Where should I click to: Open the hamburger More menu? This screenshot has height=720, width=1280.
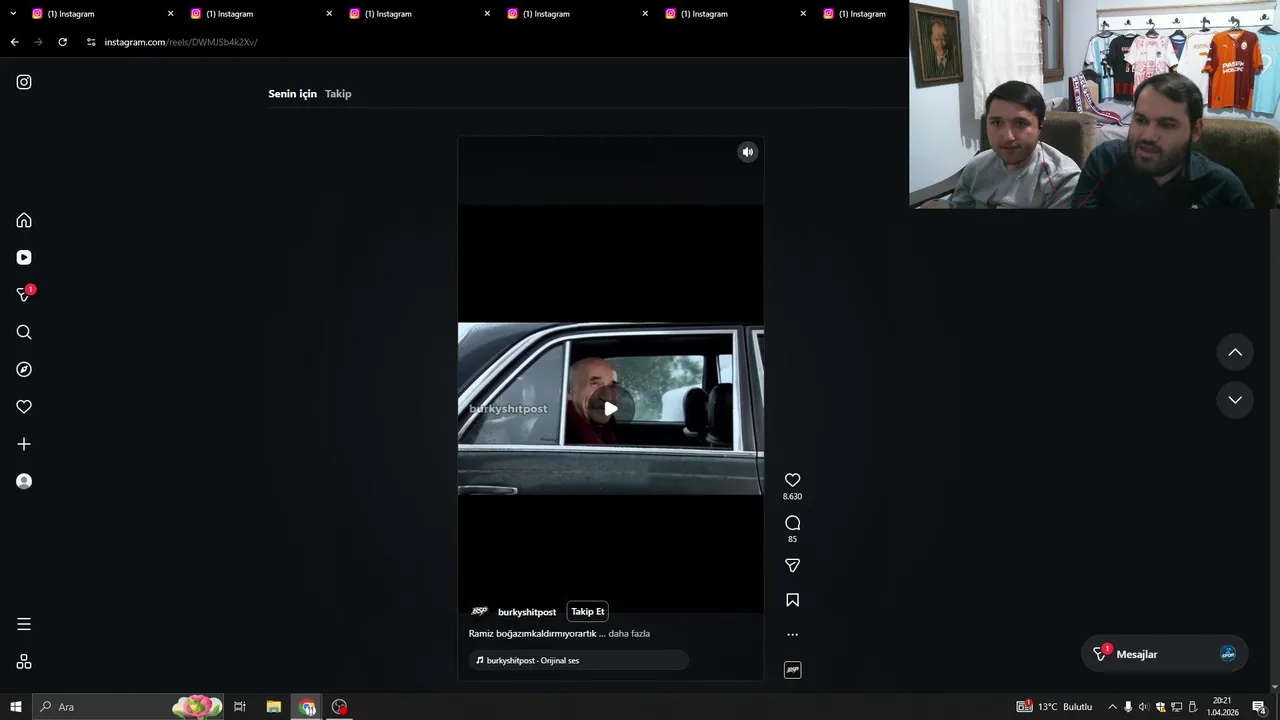pyautogui.click(x=24, y=624)
